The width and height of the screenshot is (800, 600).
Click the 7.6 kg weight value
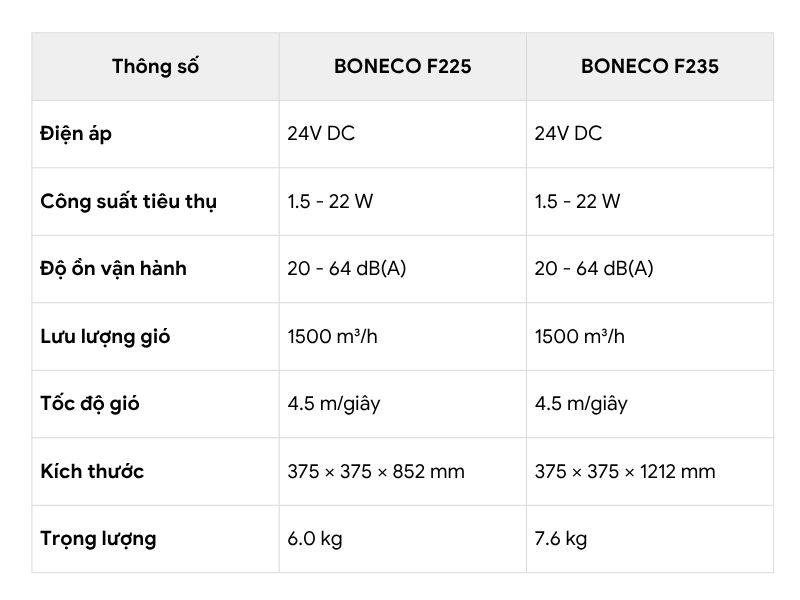click(x=561, y=539)
